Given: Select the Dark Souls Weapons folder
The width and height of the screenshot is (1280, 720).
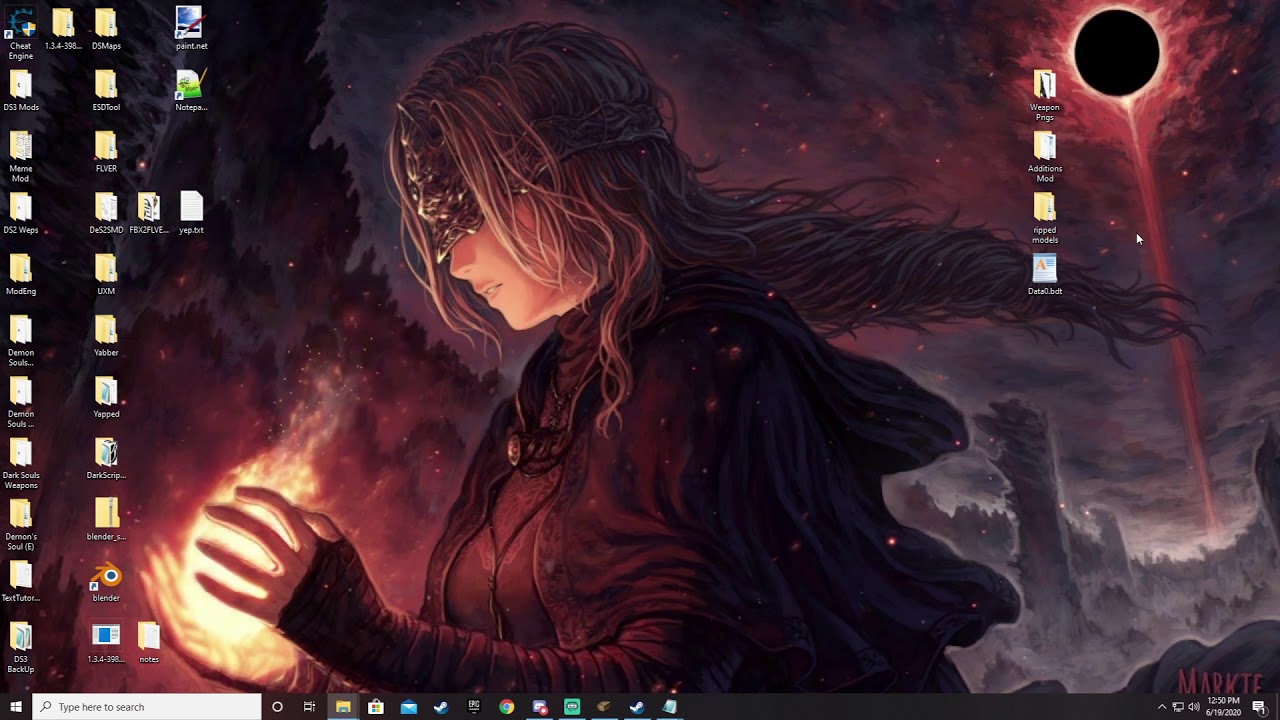Looking at the screenshot, I should pos(21,464).
